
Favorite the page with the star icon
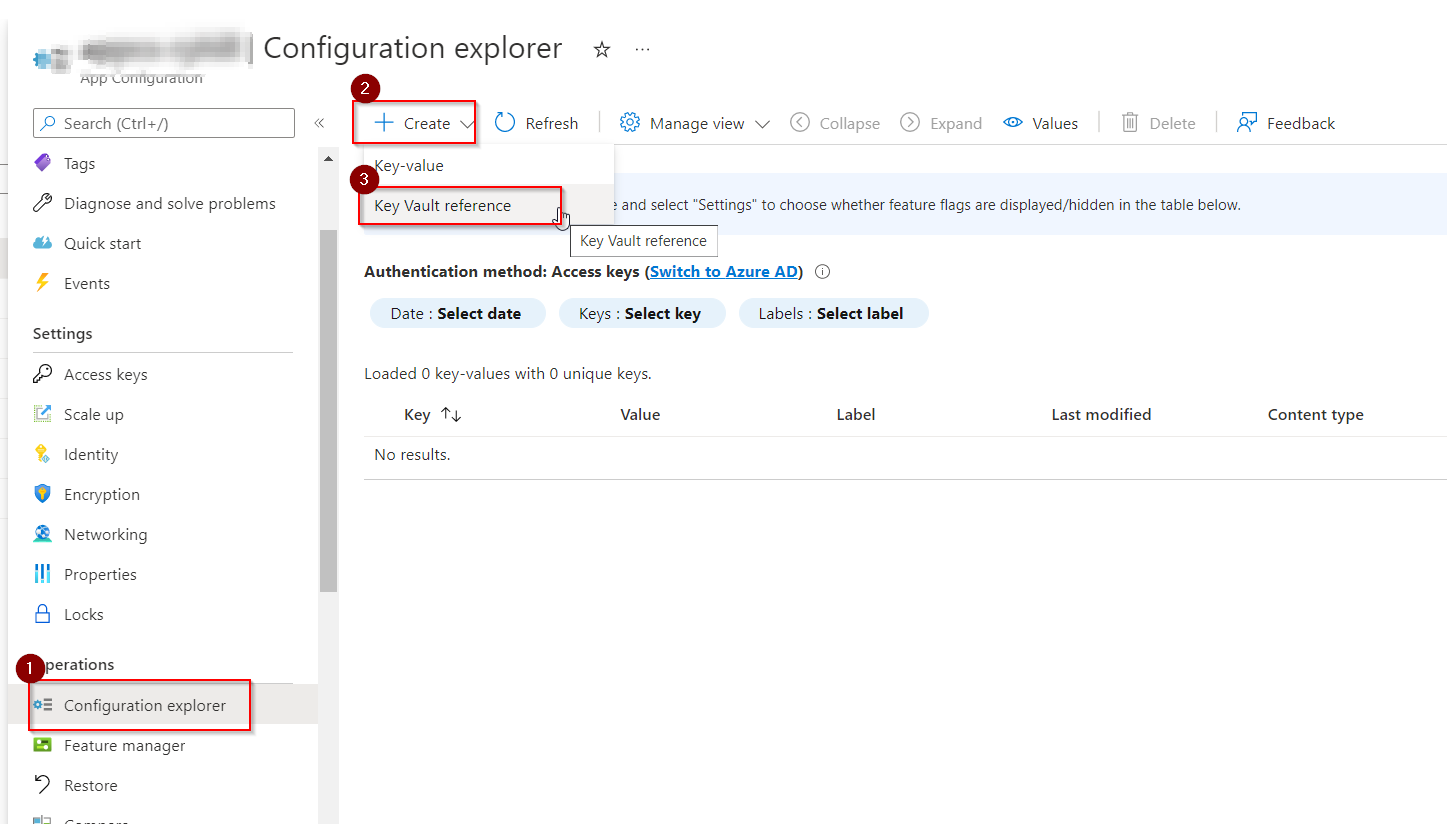(x=602, y=49)
